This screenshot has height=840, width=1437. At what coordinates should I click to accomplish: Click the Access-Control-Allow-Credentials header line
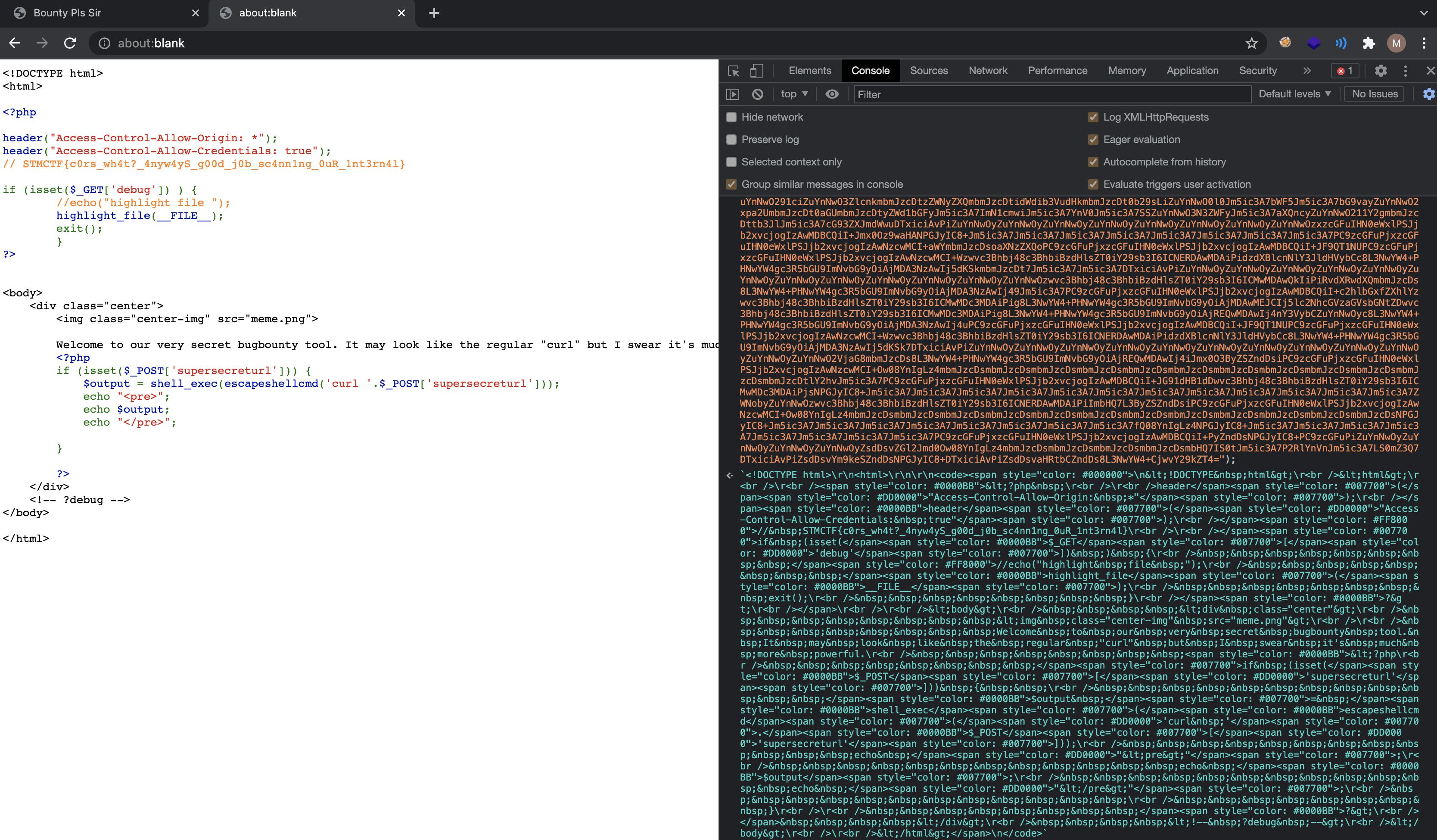[167, 151]
